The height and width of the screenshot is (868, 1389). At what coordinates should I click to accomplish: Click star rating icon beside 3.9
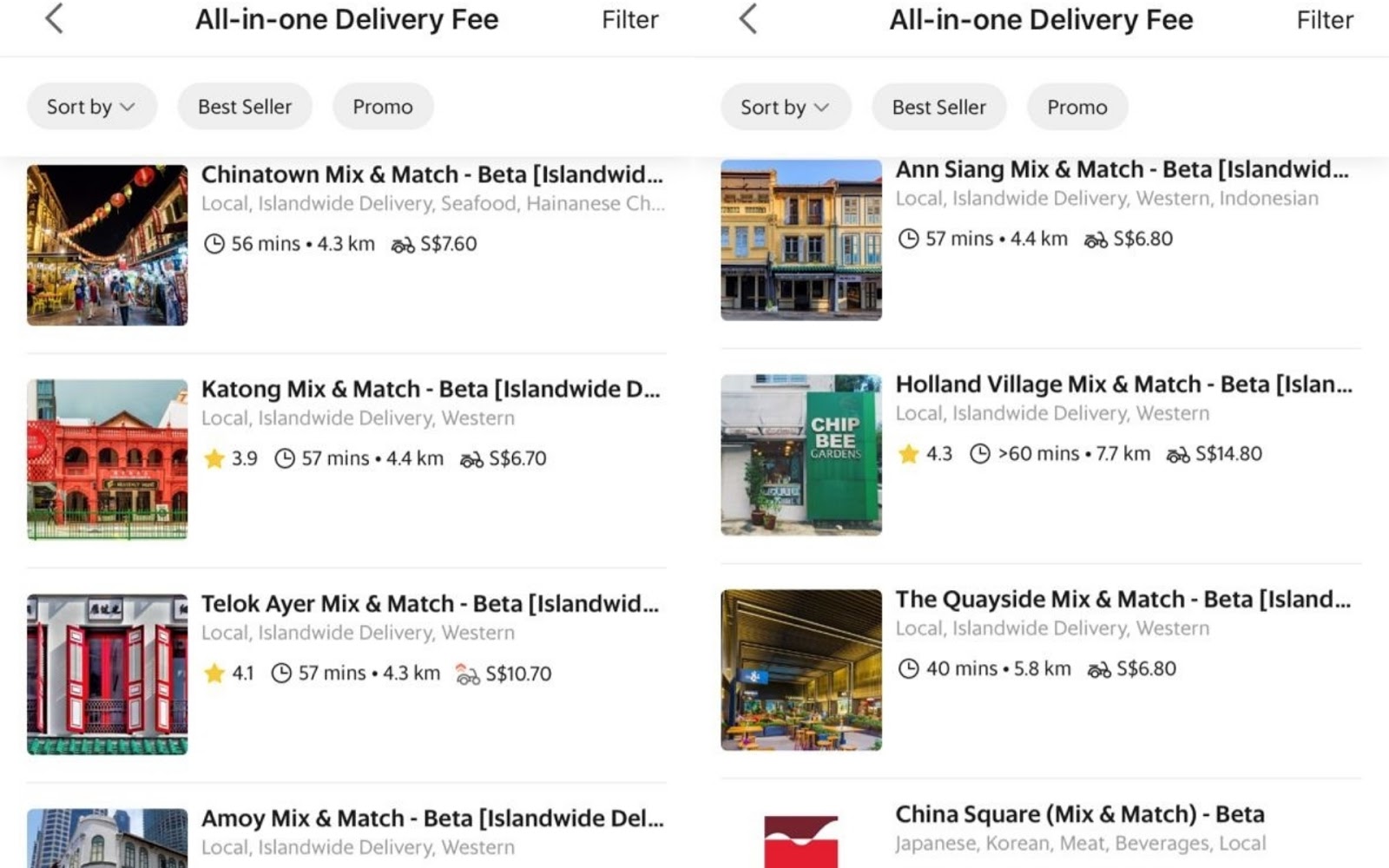(x=214, y=458)
